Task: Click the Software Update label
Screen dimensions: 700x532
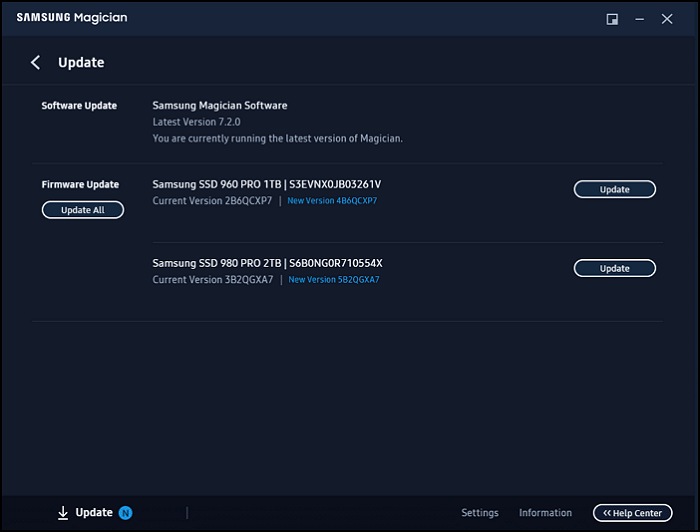Action: (79, 106)
